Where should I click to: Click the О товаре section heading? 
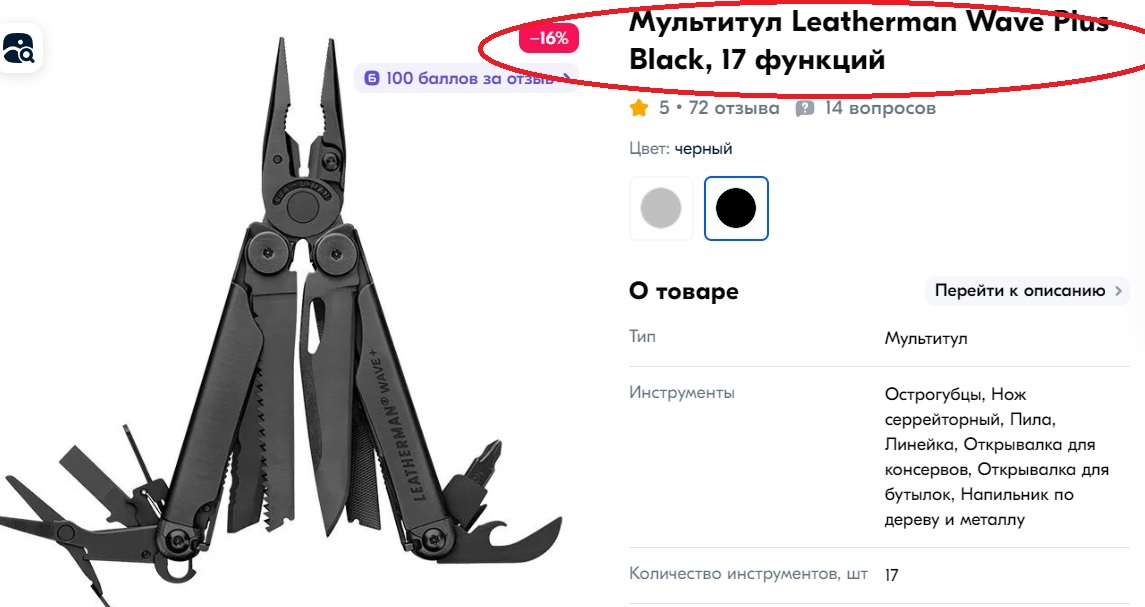point(683,291)
